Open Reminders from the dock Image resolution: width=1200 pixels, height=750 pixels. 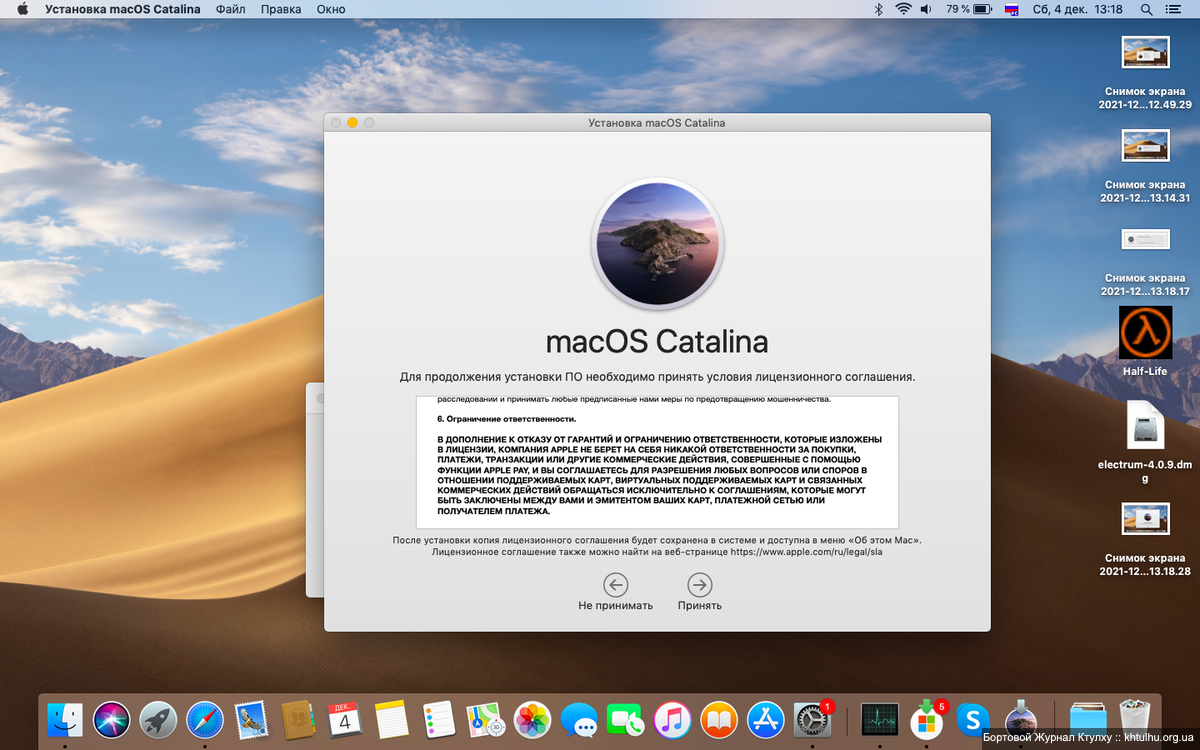click(439, 719)
